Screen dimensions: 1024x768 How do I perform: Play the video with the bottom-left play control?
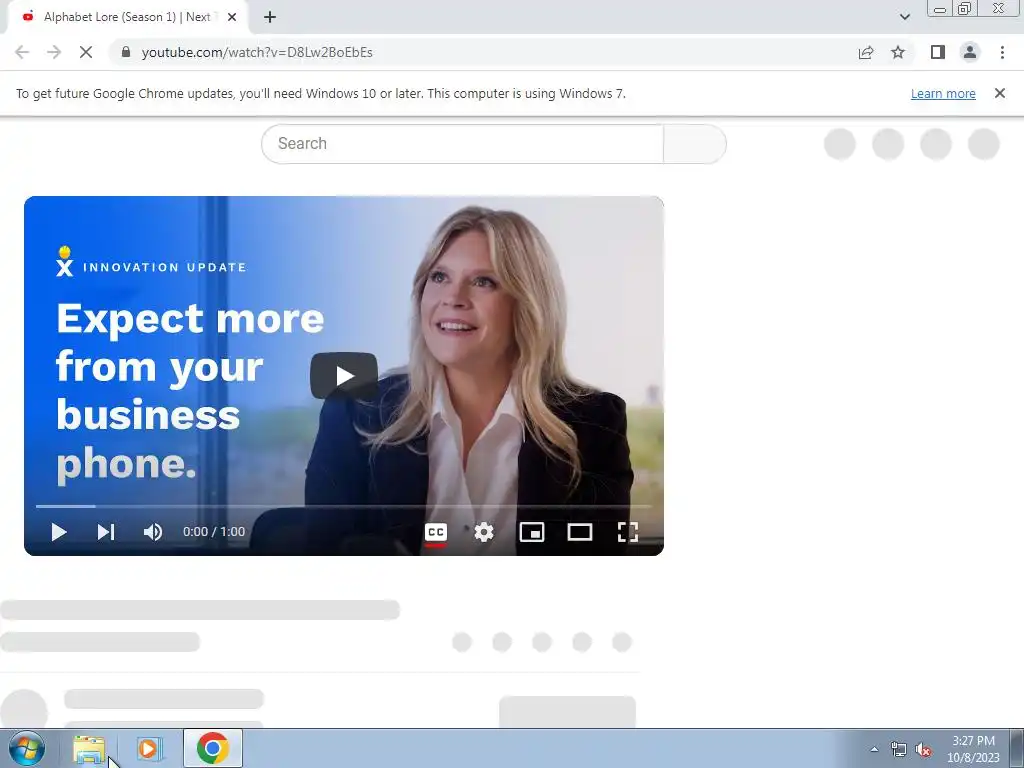[x=59, y=532]
